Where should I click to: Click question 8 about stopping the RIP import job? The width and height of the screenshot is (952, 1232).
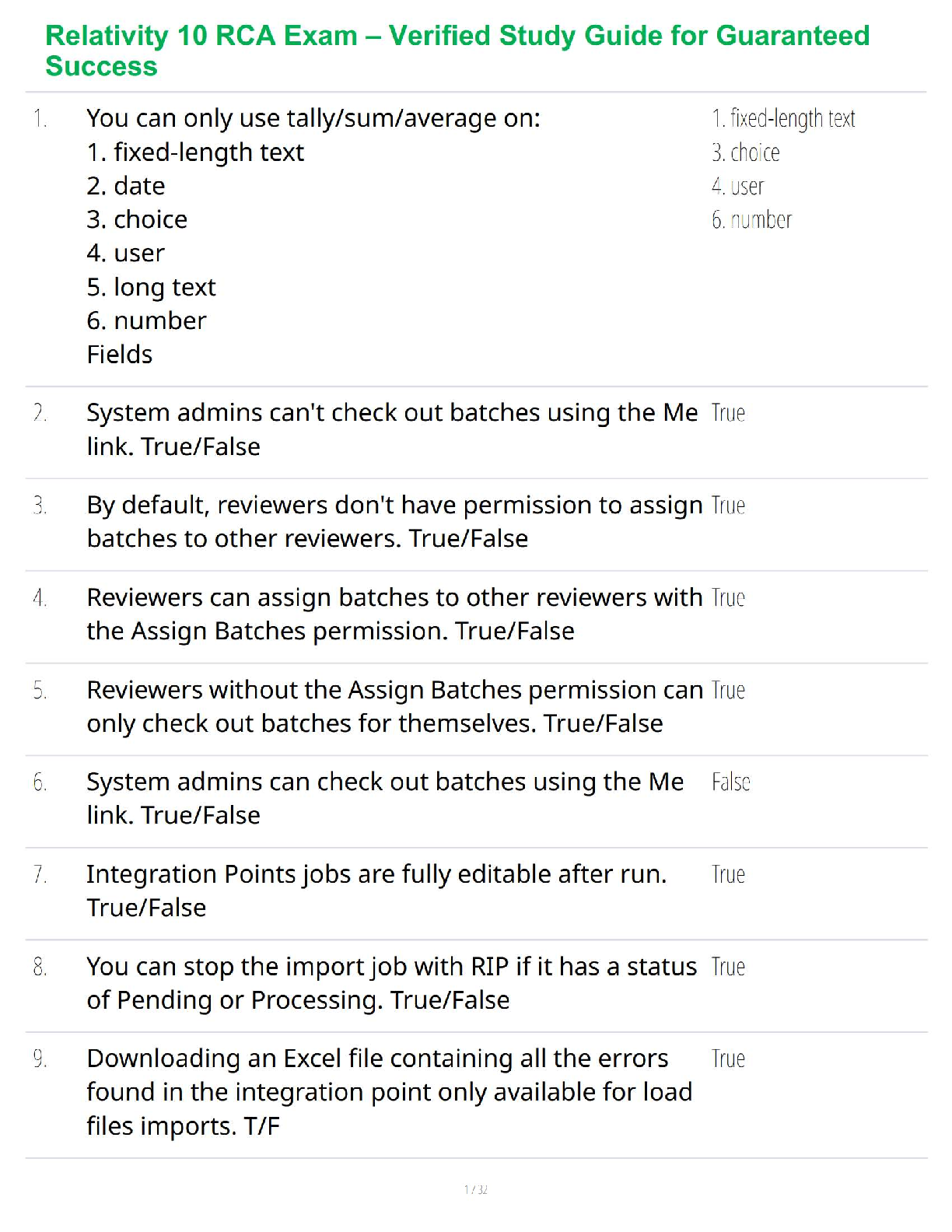pyautogui.click(x=391, y=983)
